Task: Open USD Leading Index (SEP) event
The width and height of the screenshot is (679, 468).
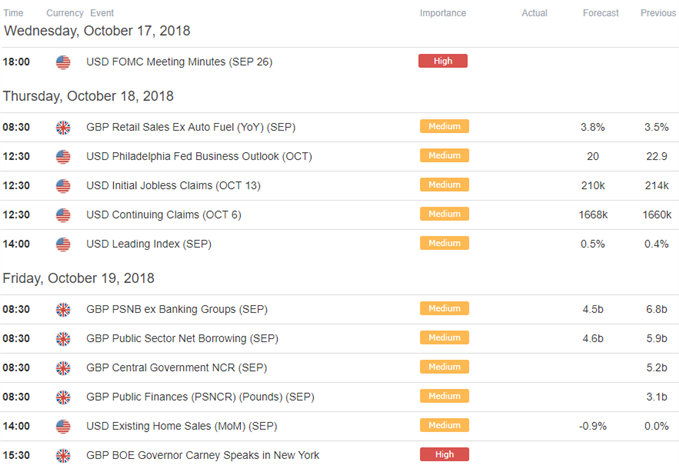Action: (x=149, y=244)
